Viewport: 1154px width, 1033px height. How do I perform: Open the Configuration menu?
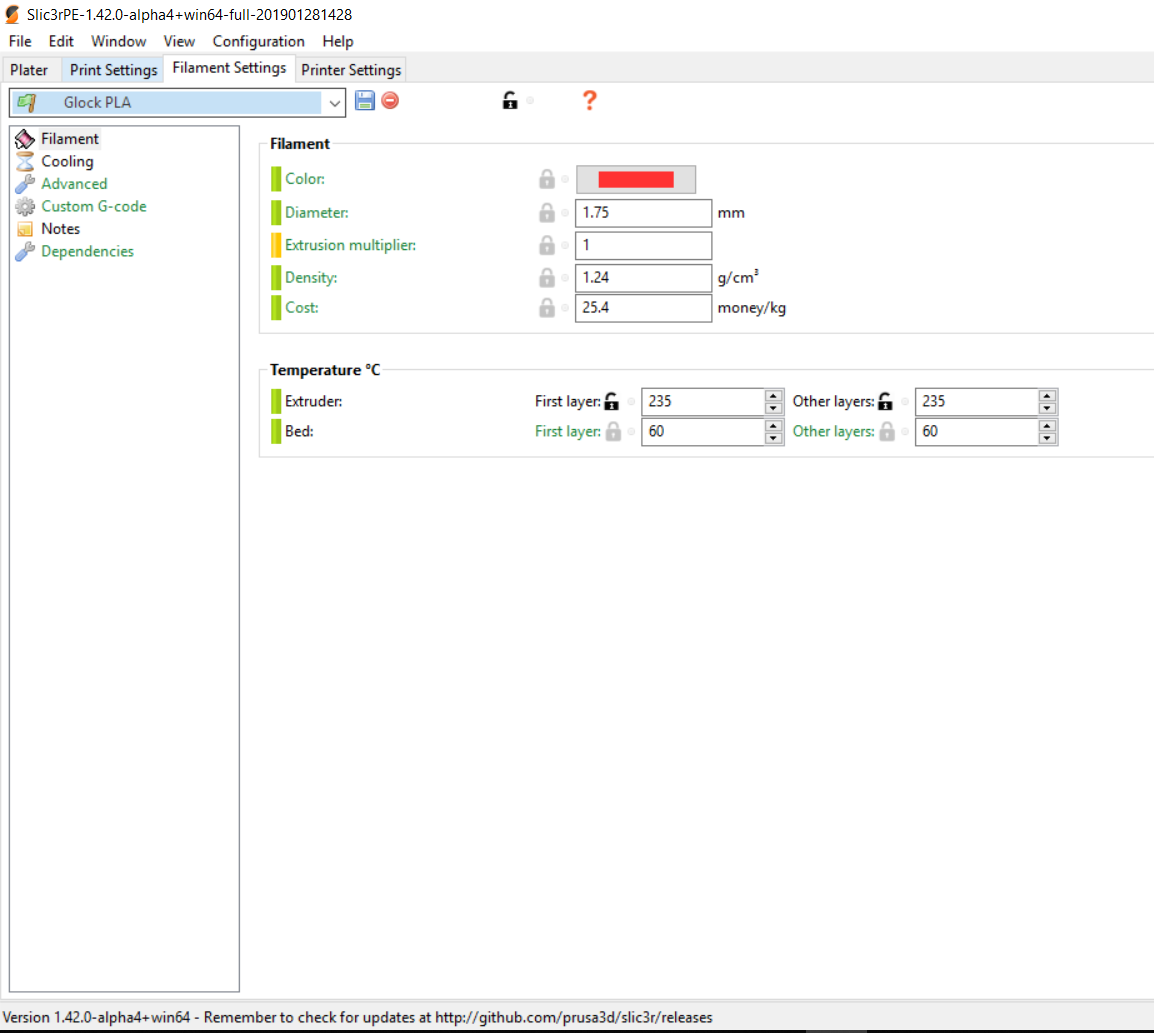coord(258,41)
